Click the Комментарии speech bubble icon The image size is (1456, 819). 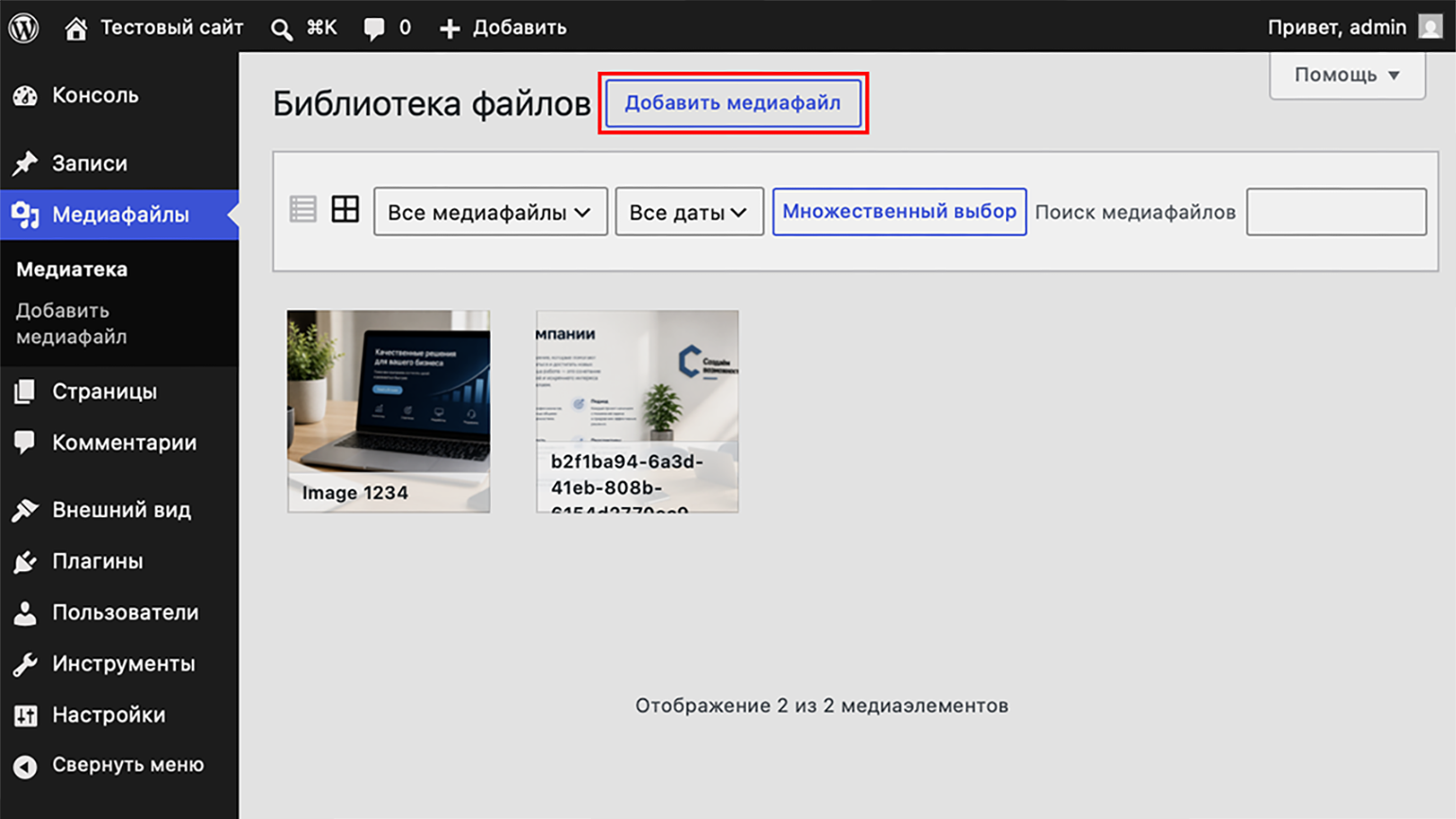[26, 443]
